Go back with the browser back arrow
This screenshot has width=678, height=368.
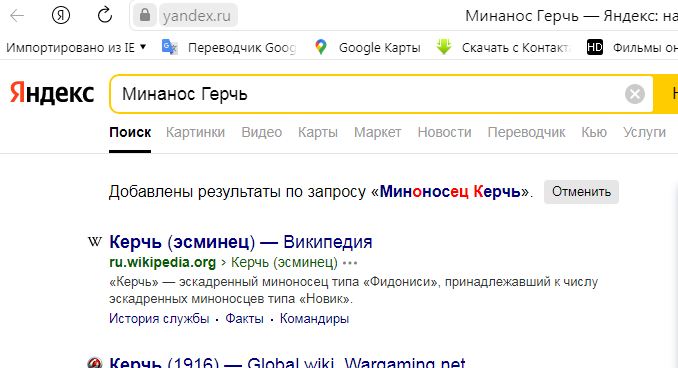17,16
